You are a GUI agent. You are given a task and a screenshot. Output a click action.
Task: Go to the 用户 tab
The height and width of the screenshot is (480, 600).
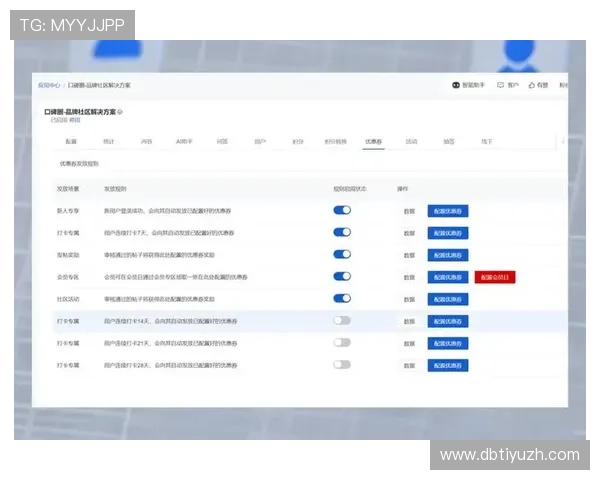point(260,142)
